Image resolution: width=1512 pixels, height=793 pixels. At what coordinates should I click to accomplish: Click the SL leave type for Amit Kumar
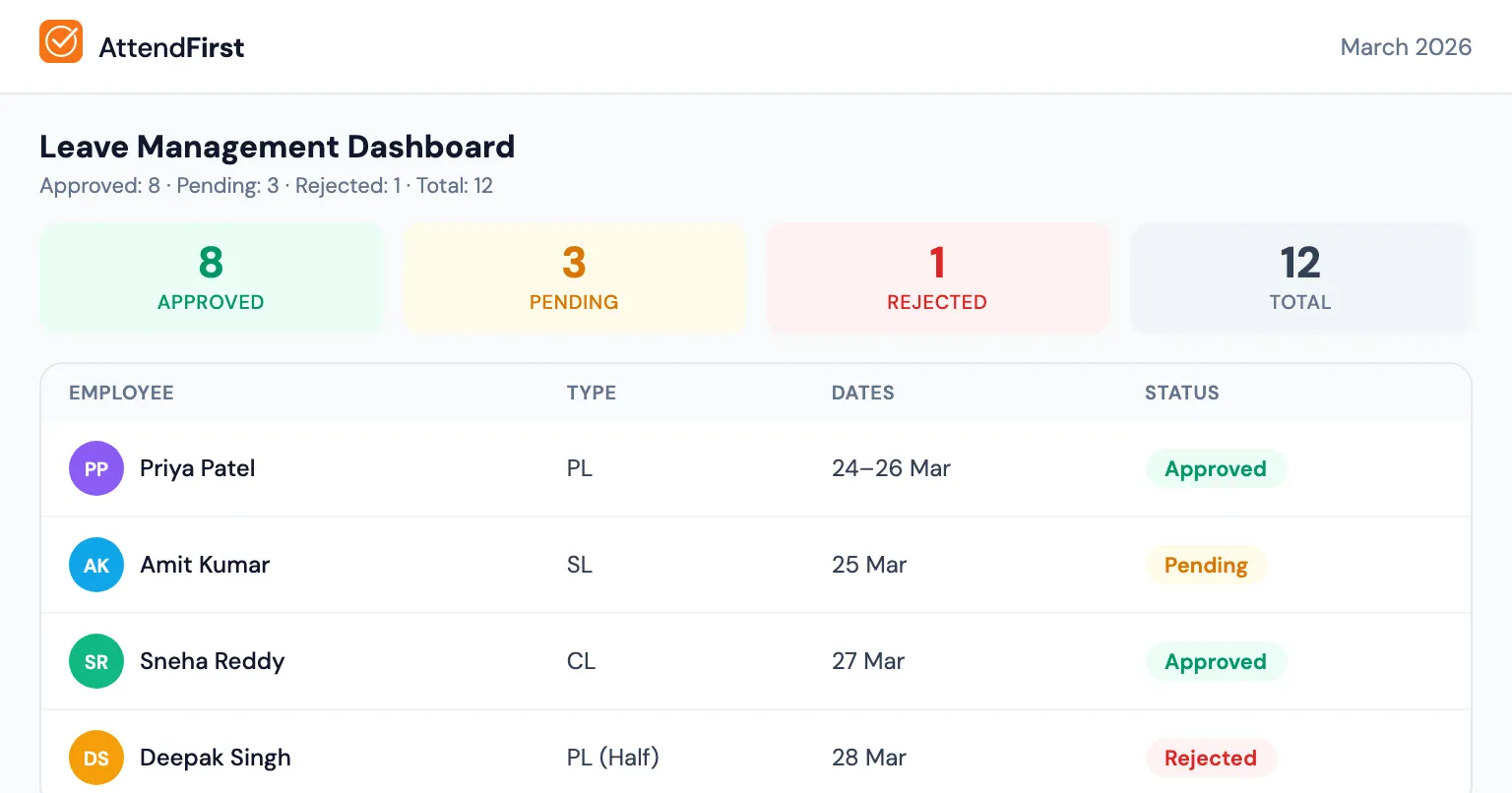[x=580, y=565]
